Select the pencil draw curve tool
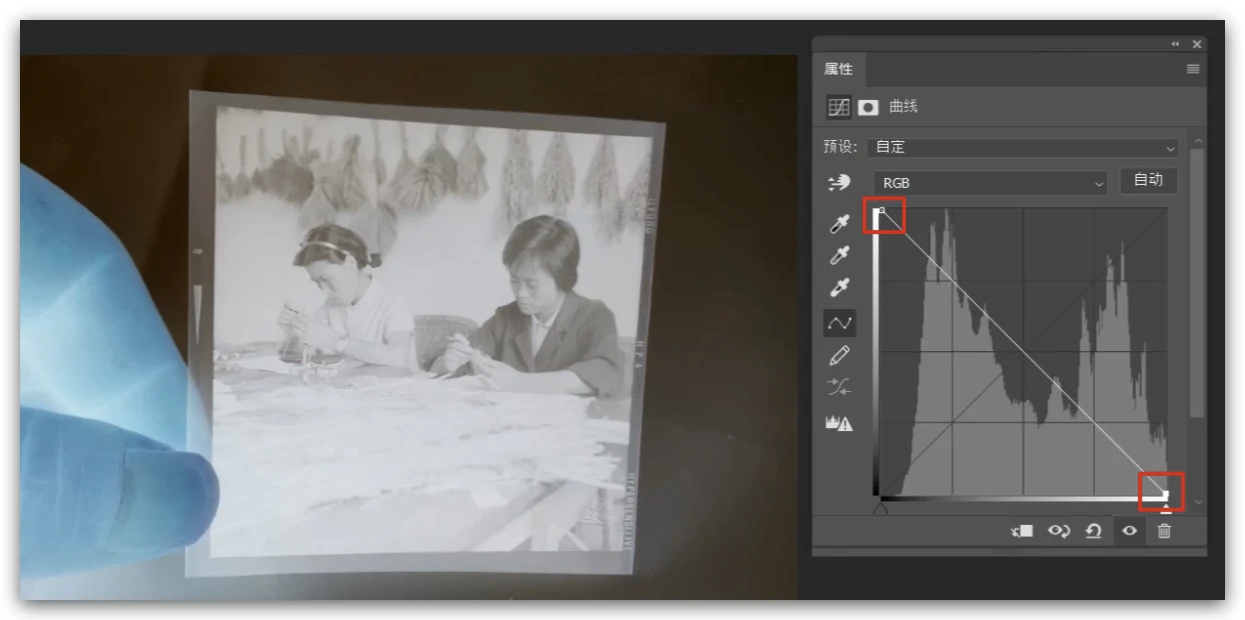 [839, 355]
